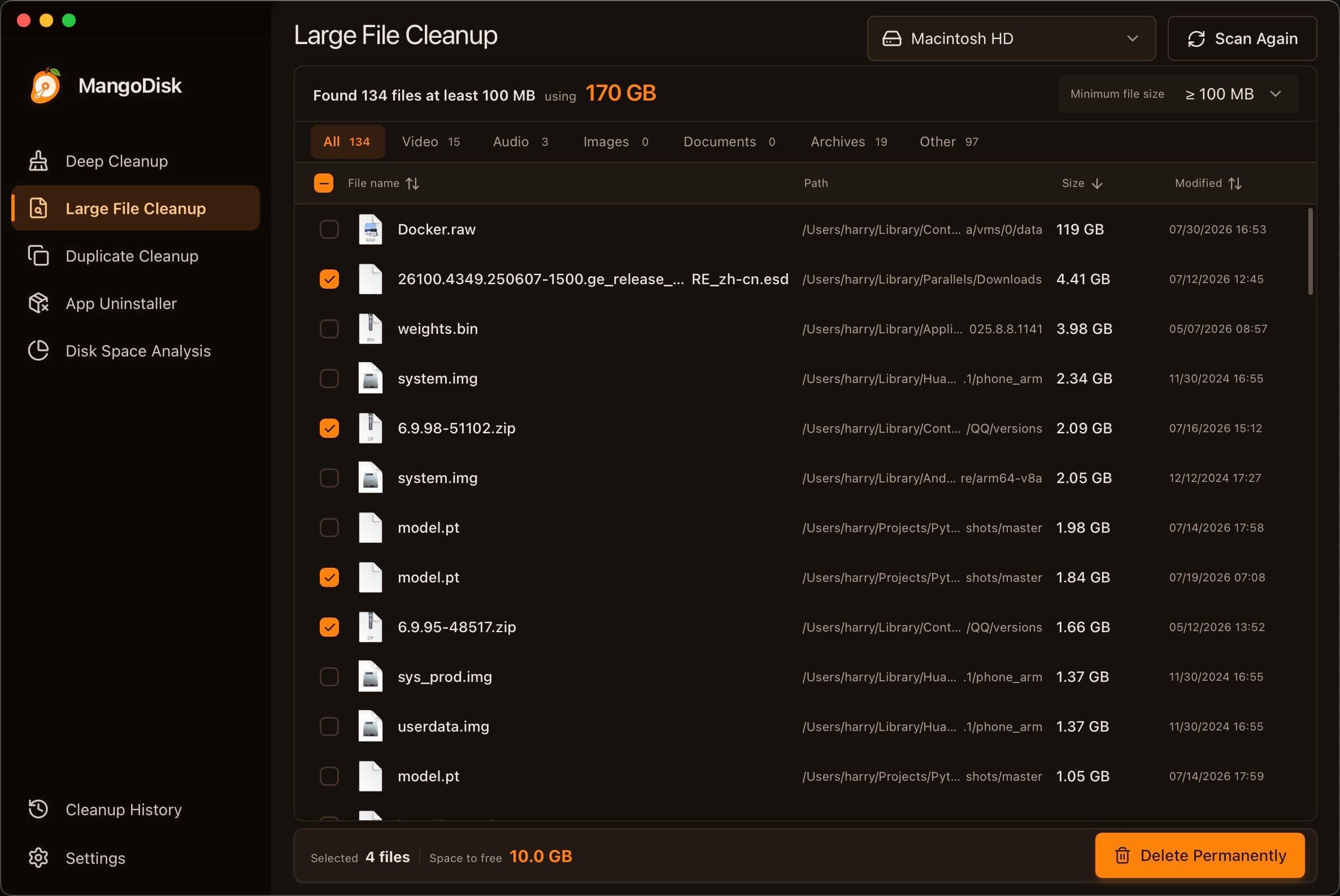Image resolution: width=1340 pixels, height=896 pixels.
Task: Click the Settings gear icon
Action: pyautogui.click(x=38, y=858)
